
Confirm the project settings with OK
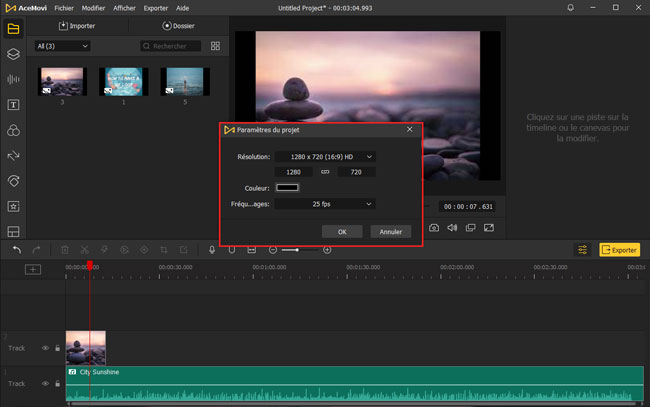point(342,231)
